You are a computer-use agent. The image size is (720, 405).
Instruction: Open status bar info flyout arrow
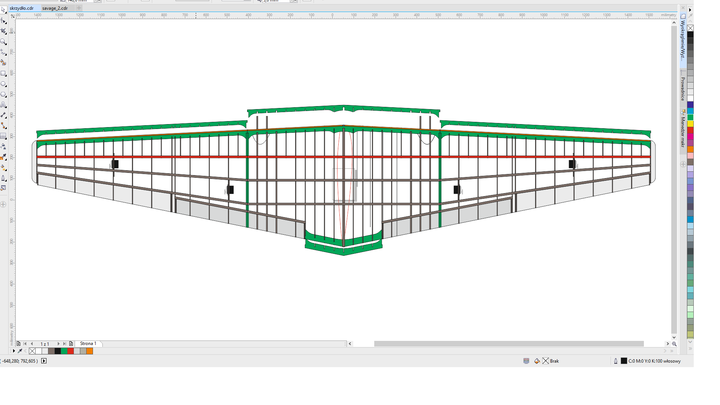point(44,361)
